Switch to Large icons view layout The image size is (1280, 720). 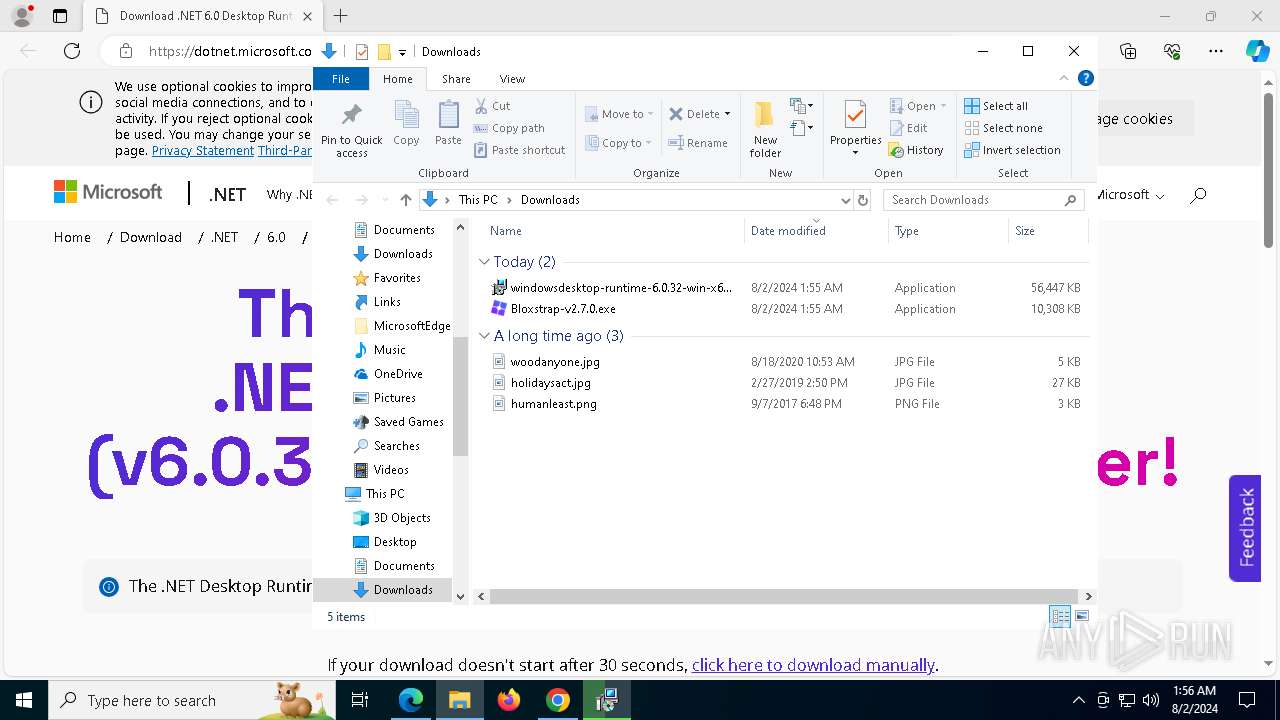click(x=1082, y=616)
